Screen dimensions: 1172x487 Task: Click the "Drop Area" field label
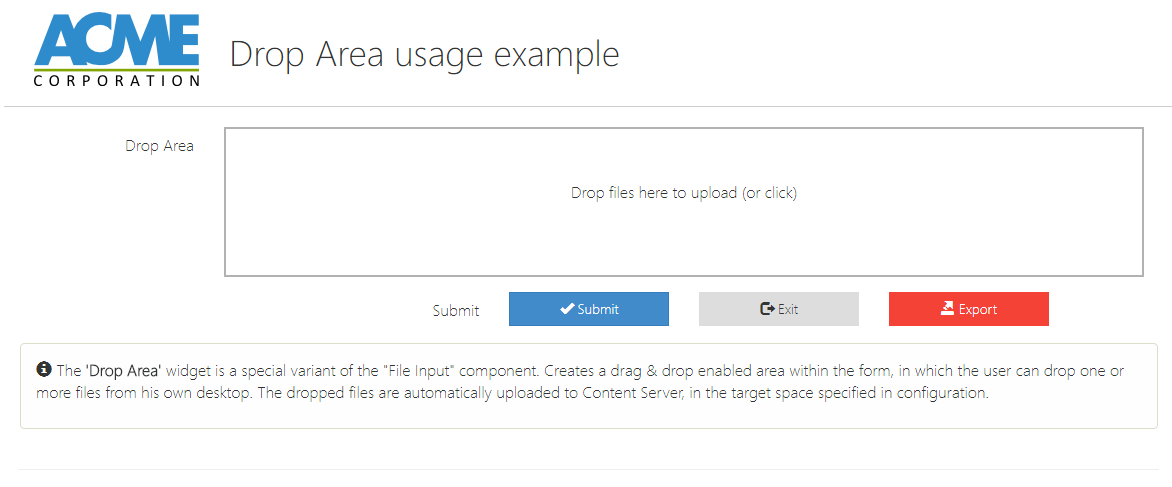pos(159,146)
